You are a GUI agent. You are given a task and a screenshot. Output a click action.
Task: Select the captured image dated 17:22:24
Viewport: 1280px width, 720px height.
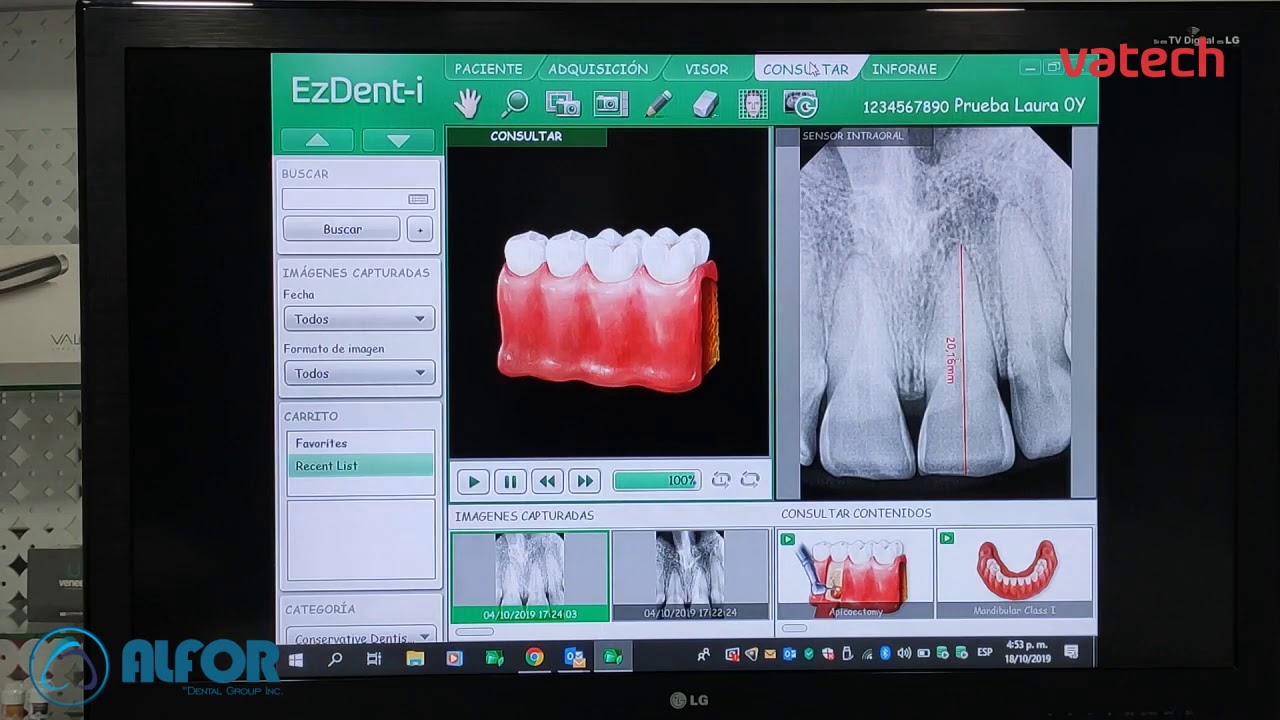click(691, 576)
